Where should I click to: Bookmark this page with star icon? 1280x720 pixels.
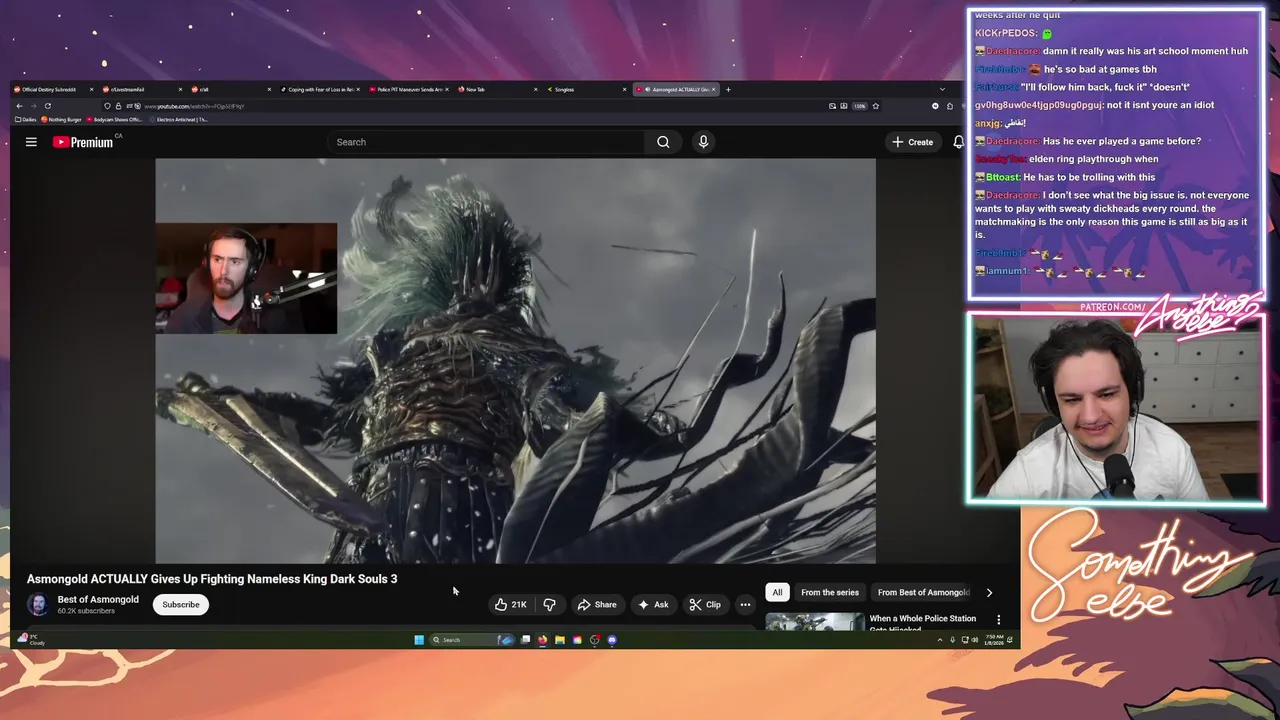pos(875,106)
